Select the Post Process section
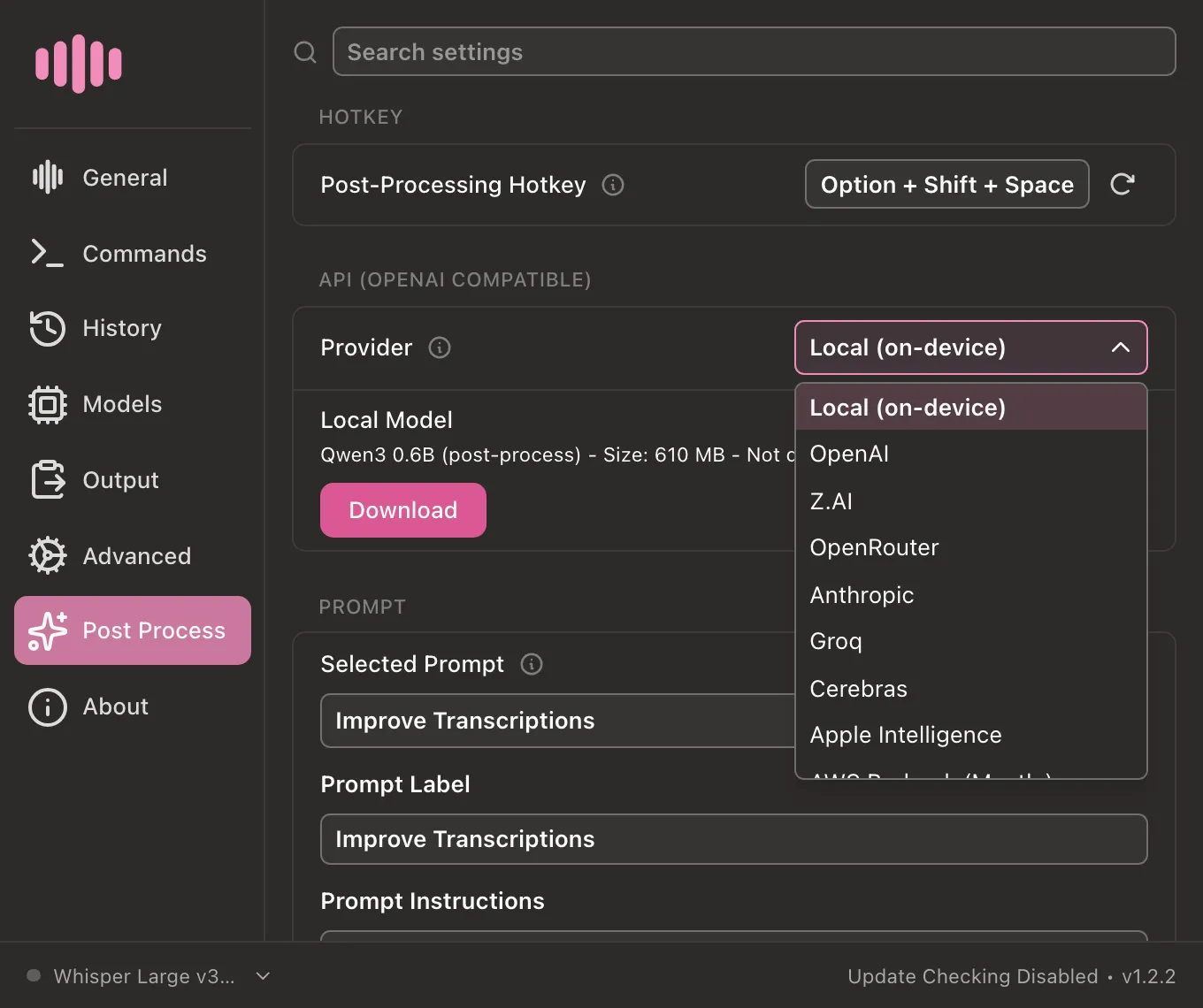The height and width of the screenshot is (1008, 1203). coord(133,630)
